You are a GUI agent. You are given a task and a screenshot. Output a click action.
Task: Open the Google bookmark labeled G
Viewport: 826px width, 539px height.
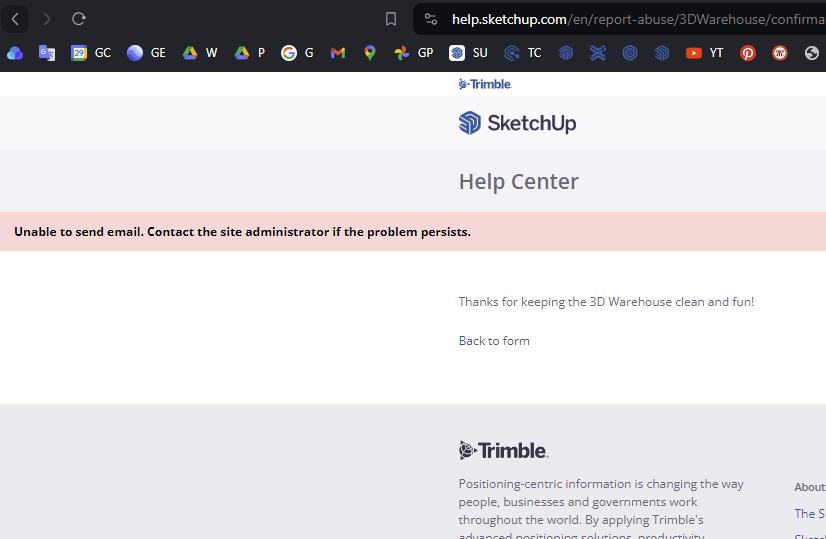[x=297, y=53]
